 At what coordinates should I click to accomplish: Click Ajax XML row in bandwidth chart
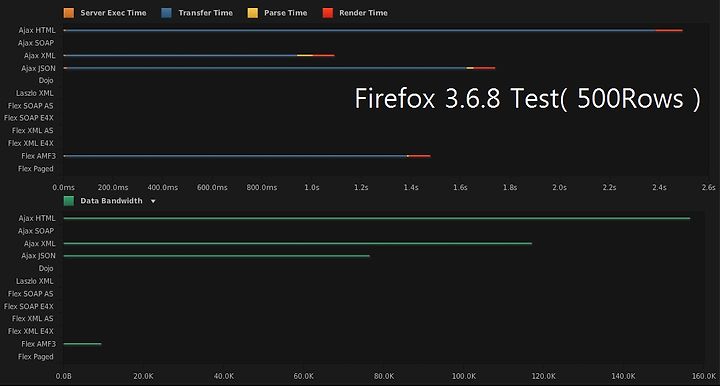click(39, 244)
